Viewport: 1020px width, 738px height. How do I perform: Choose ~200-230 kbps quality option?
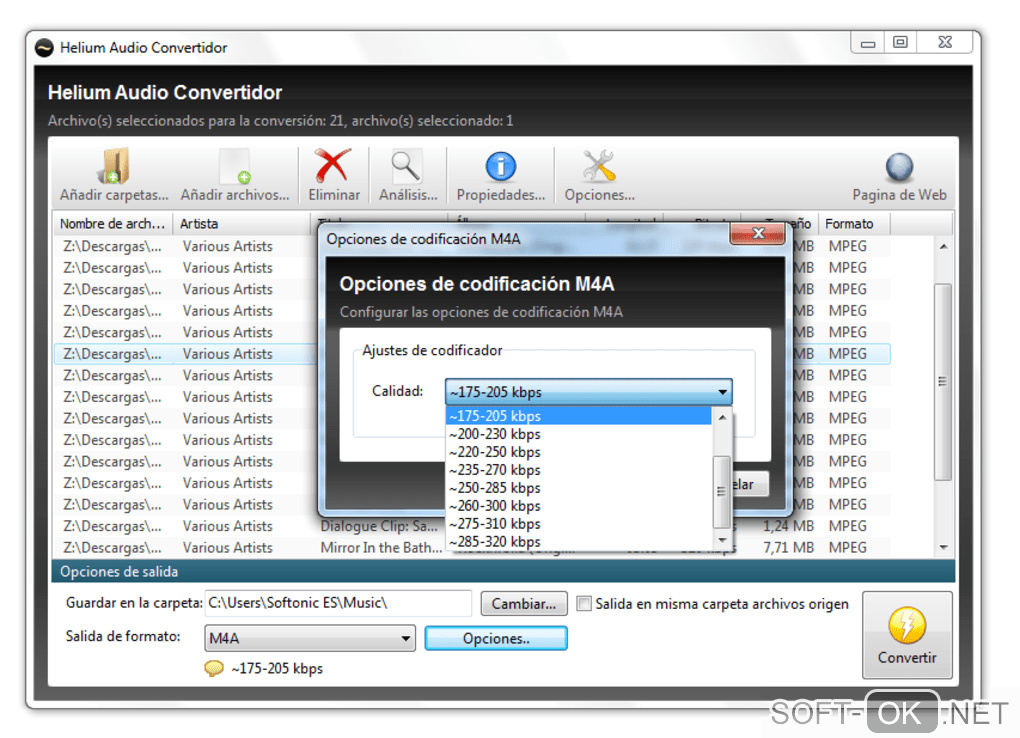(579, 434)
